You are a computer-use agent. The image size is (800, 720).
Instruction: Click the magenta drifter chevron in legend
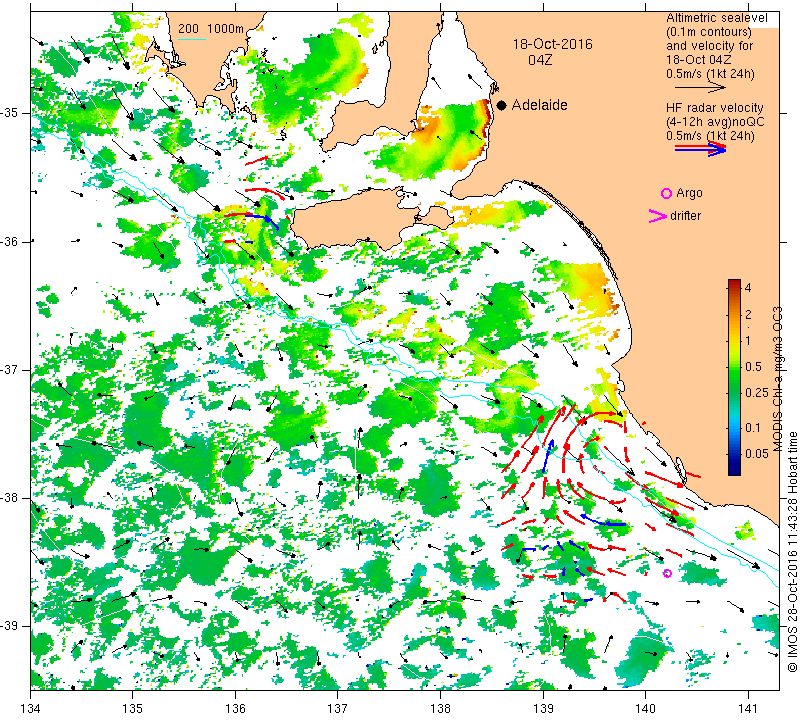tap(658, 216)
